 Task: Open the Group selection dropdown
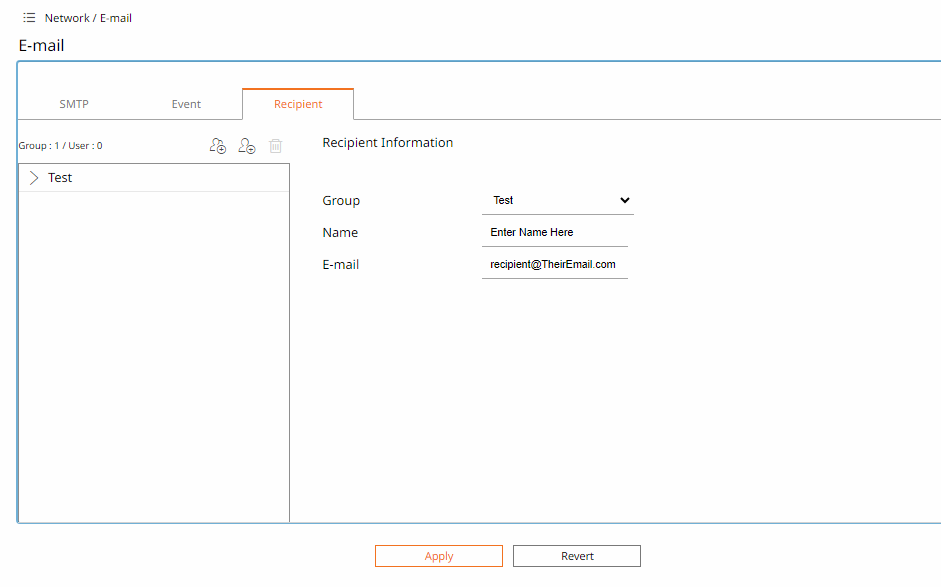(x=557, y=200)
